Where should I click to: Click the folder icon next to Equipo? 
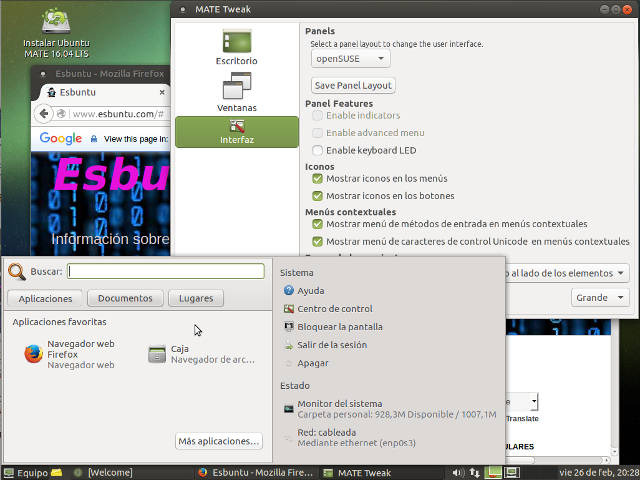(x=57, y=473)
